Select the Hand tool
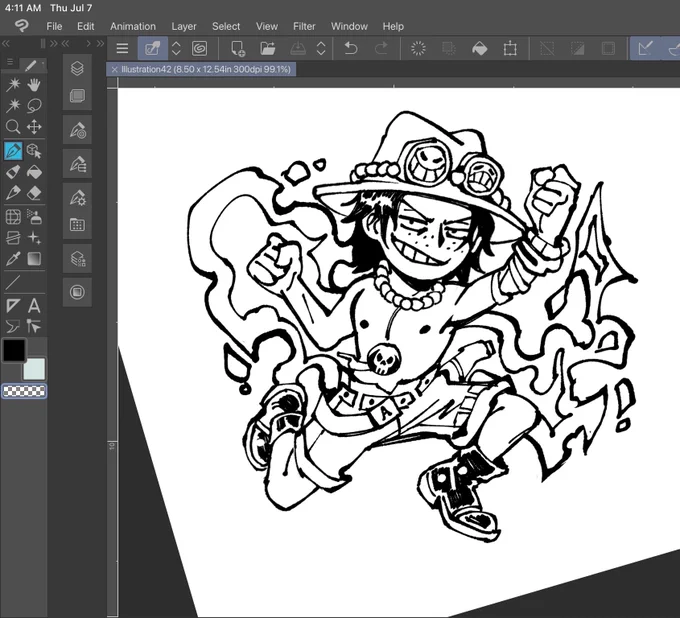This screenshot has width=680, height=618. pos(34,85)
